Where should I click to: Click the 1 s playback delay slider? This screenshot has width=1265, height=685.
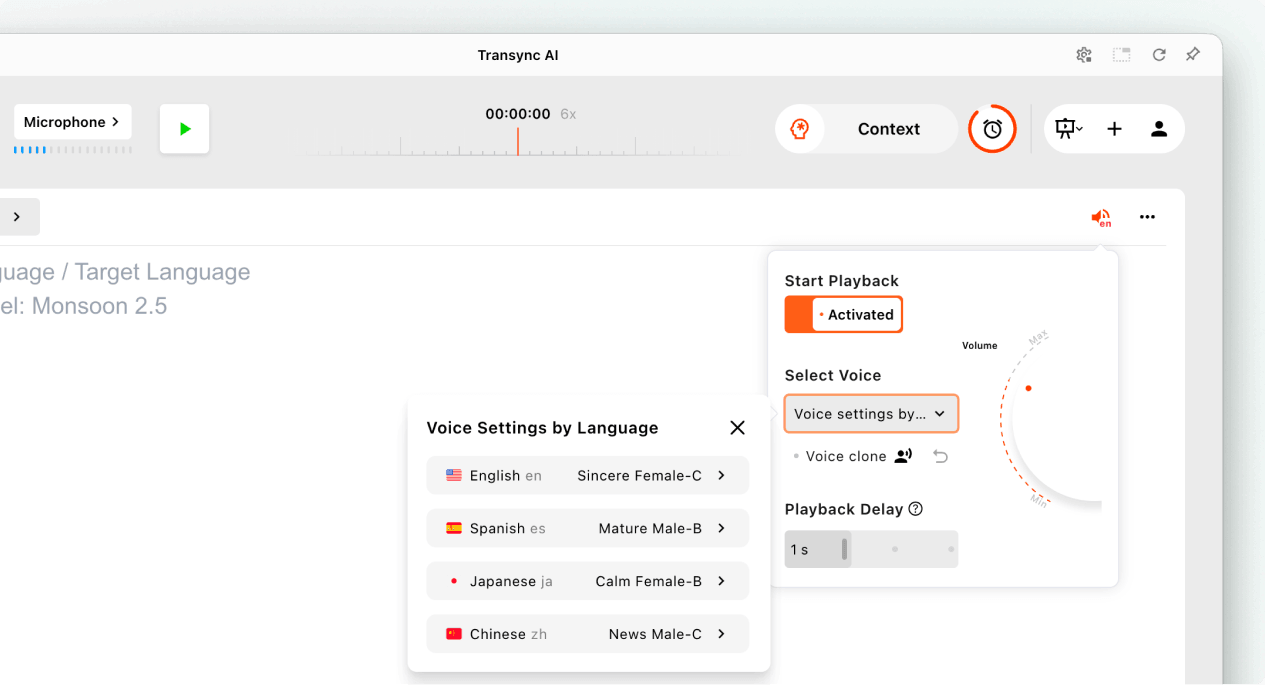coord(871,549)
